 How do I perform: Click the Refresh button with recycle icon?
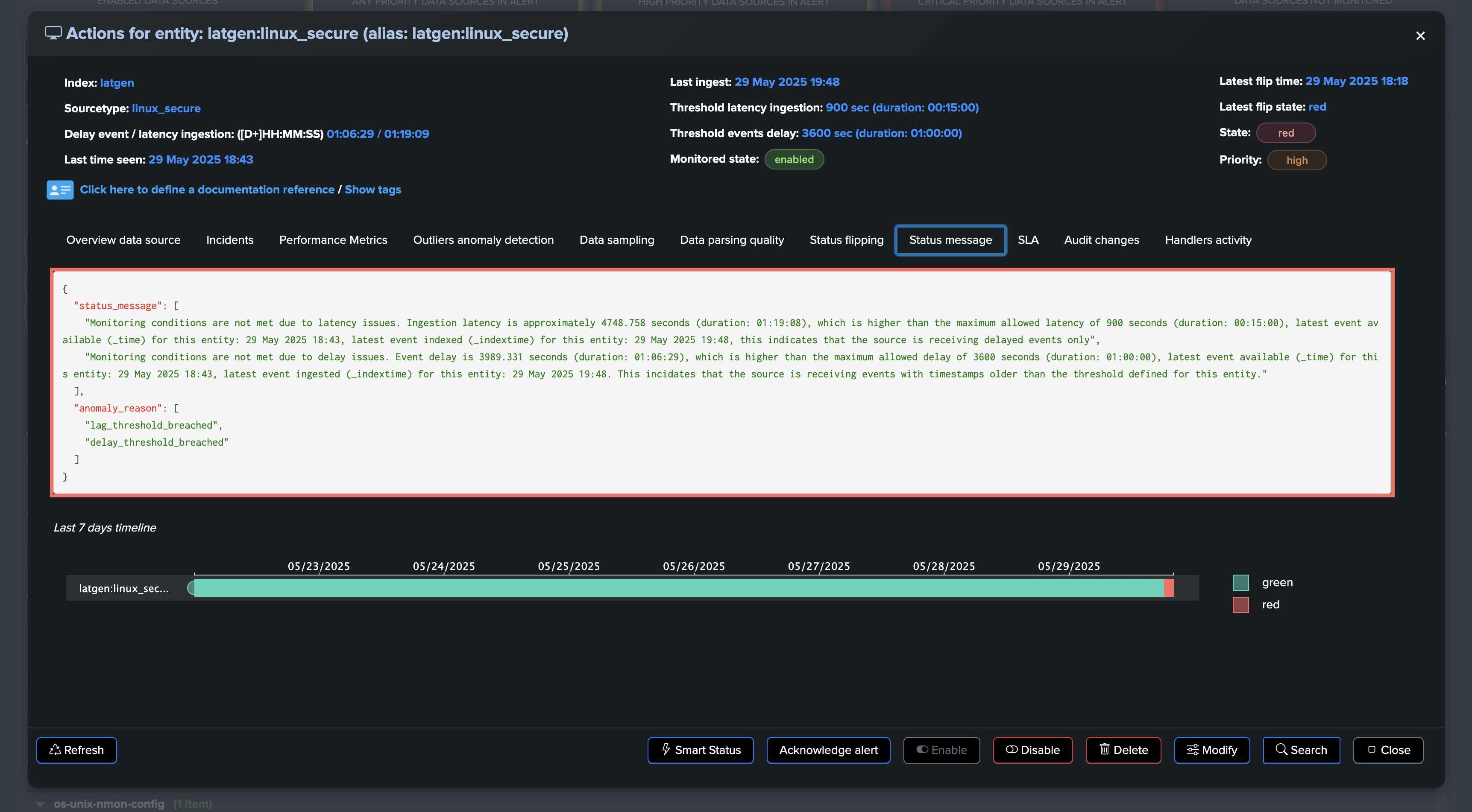click(x=76, y=750)
